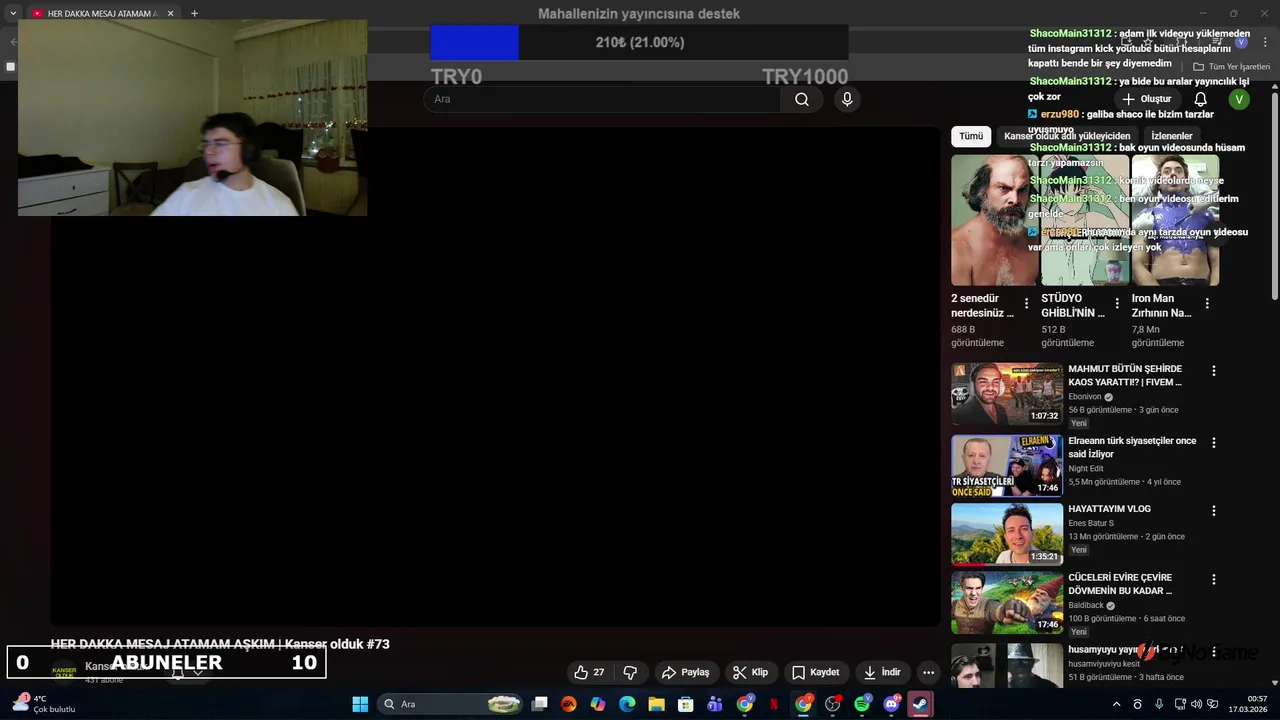Screen dimensions: 1280x720
Task: Open MAHMUT BÜTÜN ŞEHİRDE video thumbnail
Action: coord(1007,394)
